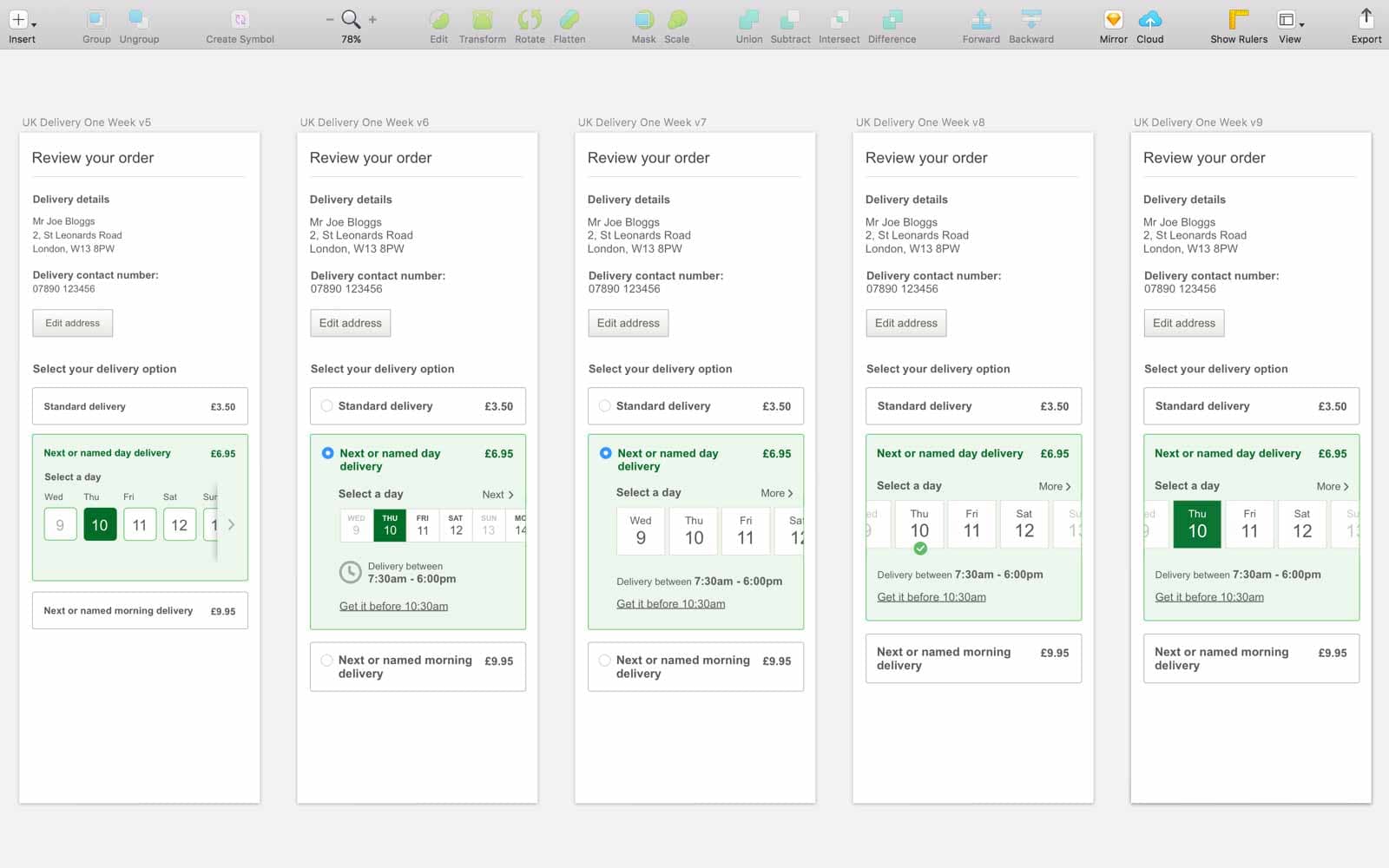Choose Next or named day delivery radio in v6
This screenshot has height=868, width=1389.
[327, 453]
